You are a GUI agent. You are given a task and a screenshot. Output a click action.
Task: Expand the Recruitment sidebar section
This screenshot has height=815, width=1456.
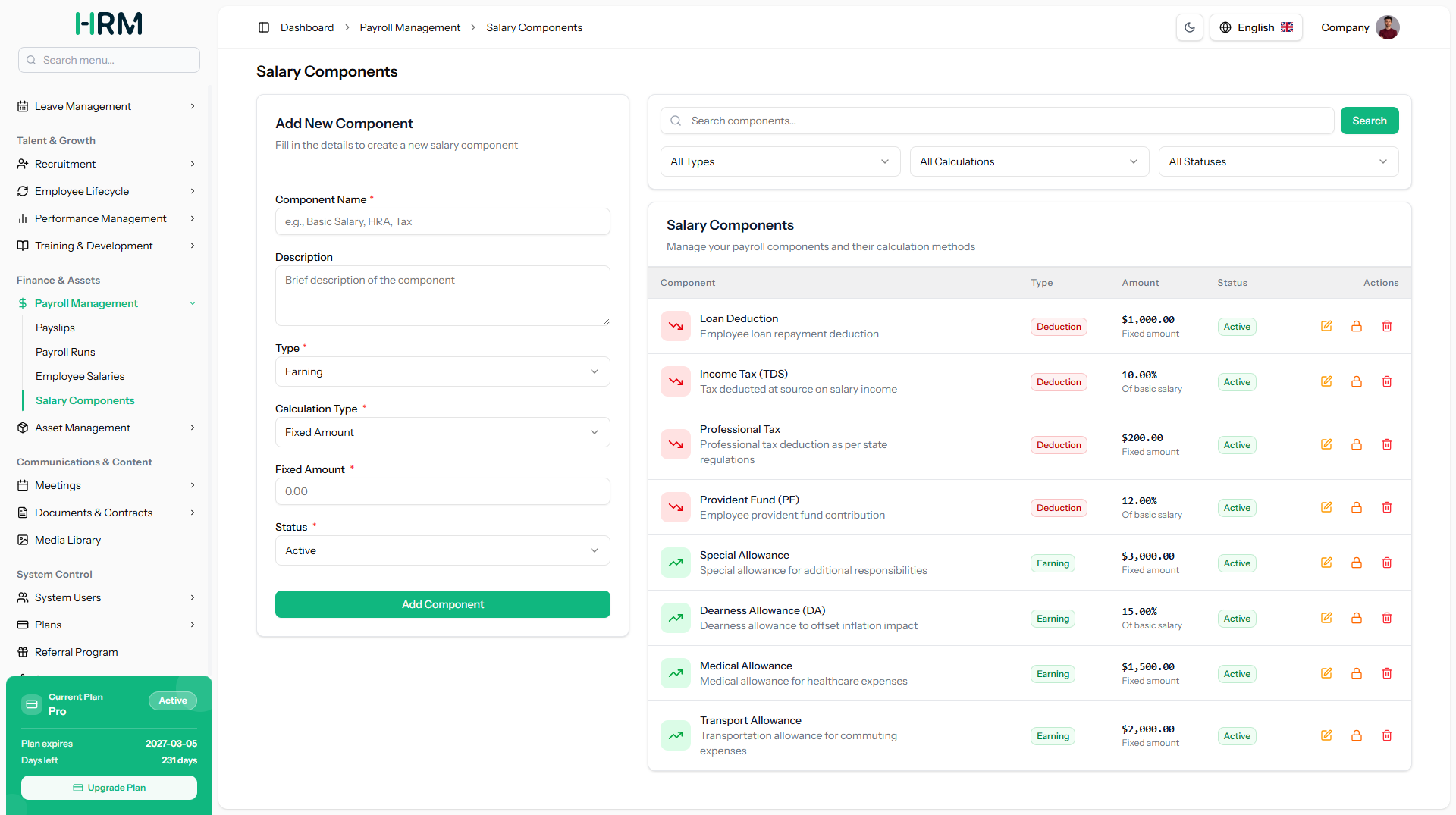pyautogui.click(x=106, y=164)
